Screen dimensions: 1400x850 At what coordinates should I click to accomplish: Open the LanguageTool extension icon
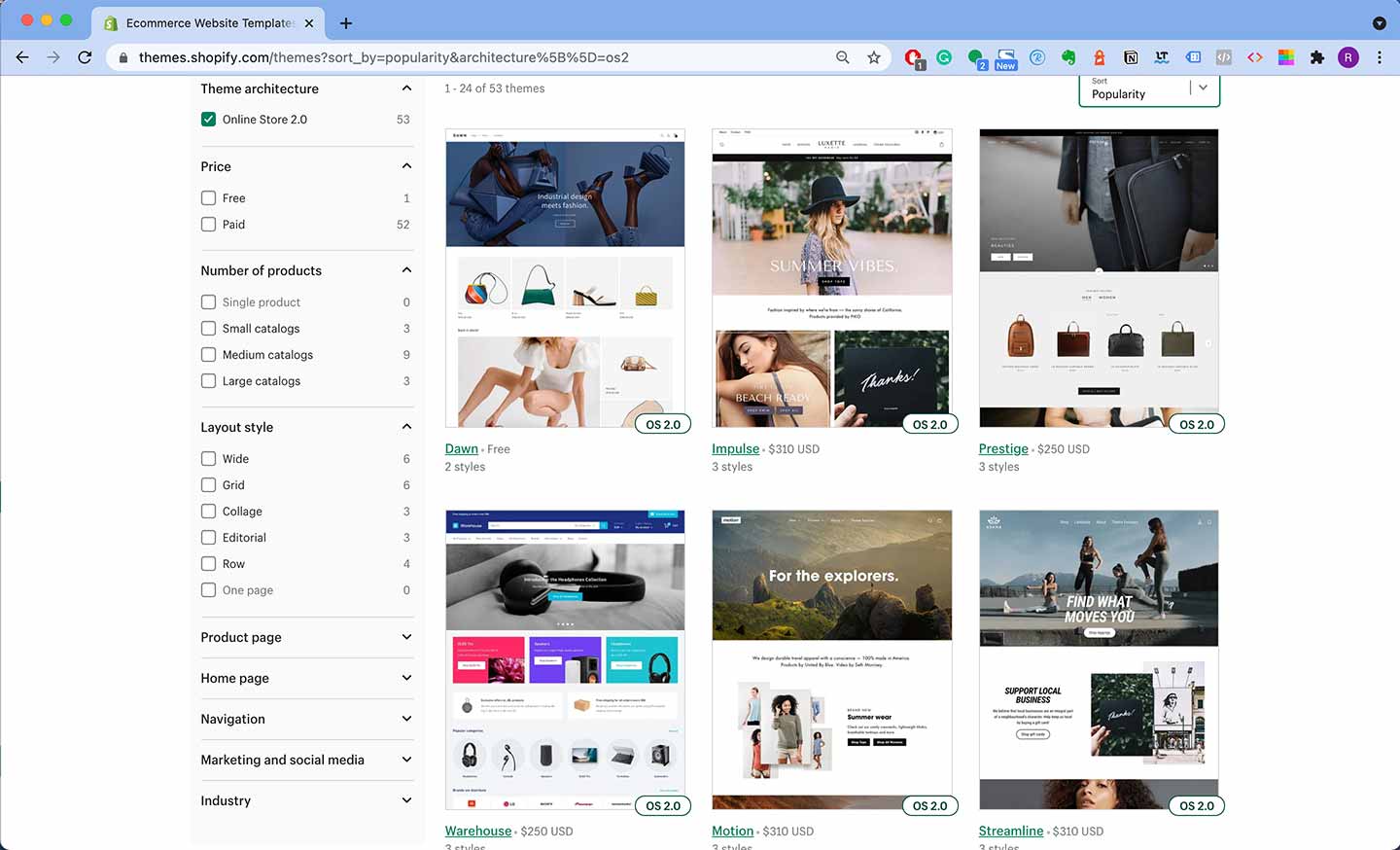pos(1162,57)
